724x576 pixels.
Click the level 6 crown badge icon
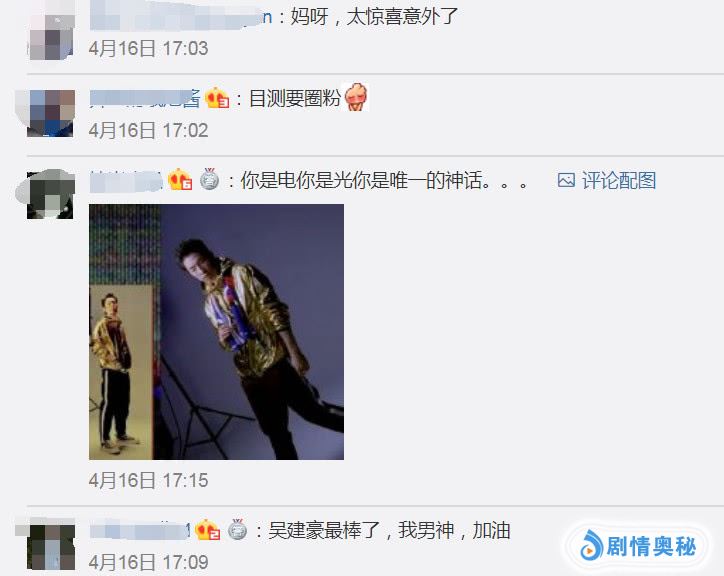(x=180, y=180)
